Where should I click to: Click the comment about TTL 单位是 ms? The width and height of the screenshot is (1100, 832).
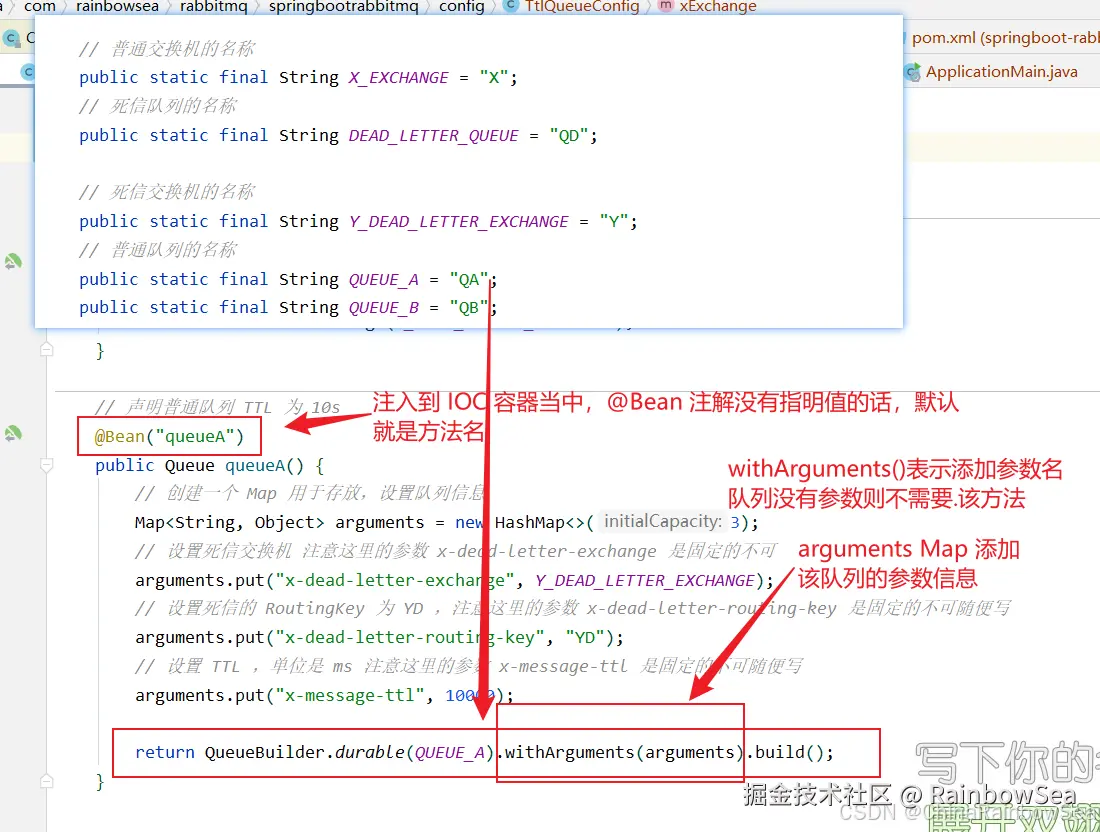click(x=469, y=666)
